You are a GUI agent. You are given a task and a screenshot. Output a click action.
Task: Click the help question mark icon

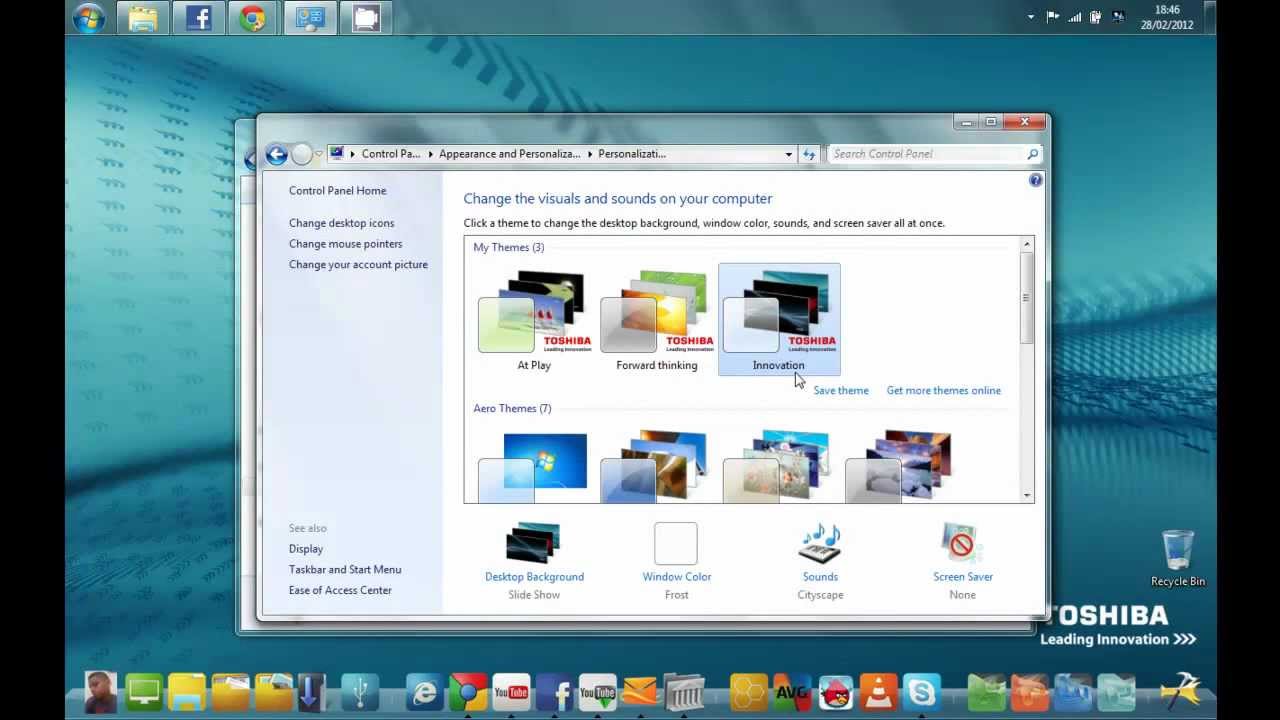pos(1035,180)
